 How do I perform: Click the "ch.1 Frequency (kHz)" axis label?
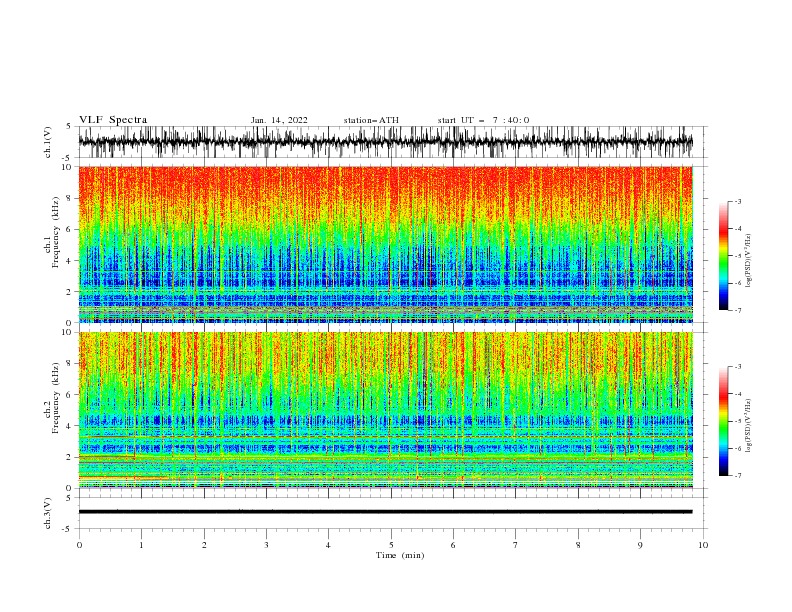pyautogui.click(x=52, y=231)
